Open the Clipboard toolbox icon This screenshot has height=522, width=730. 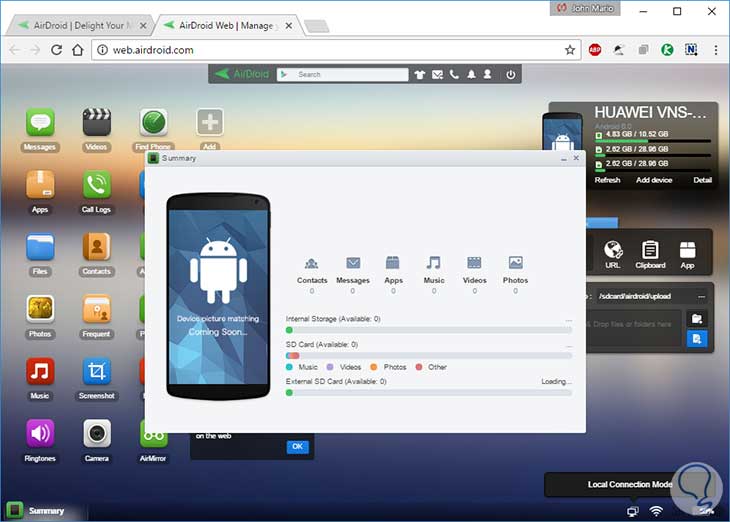[650, 254]
